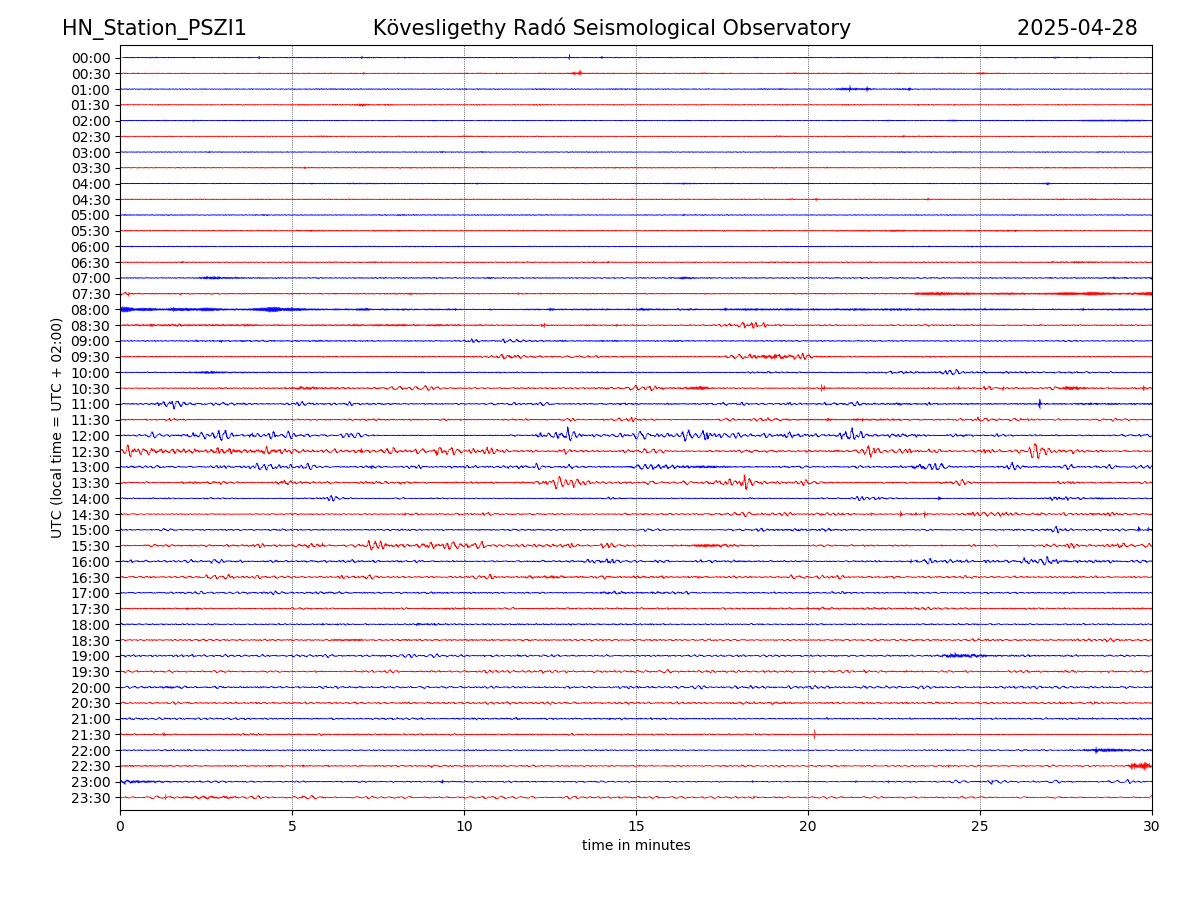Click the vertical UTC local time axis label

(x=57, y=428)
